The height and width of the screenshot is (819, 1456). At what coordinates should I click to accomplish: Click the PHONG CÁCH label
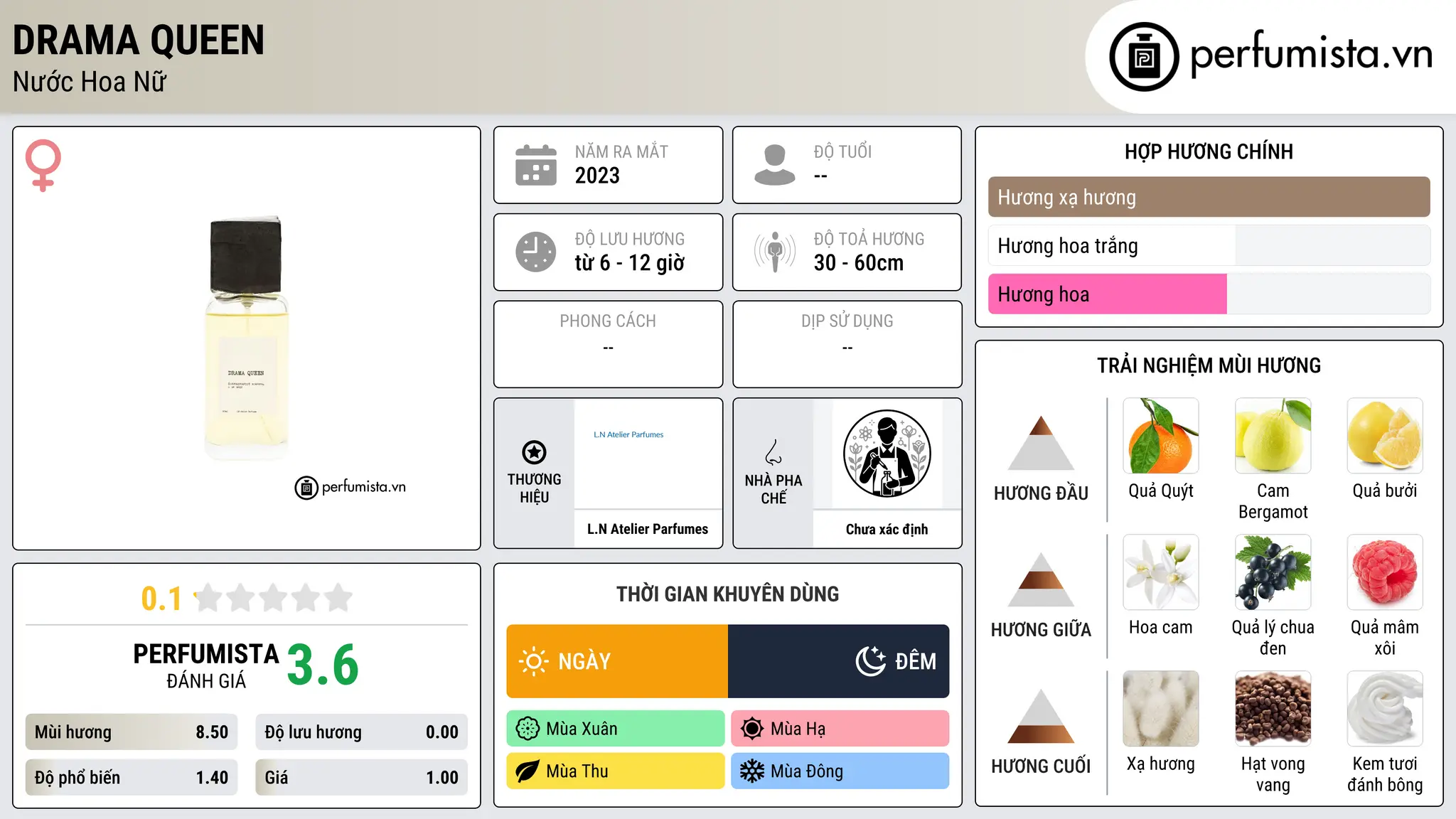pyautogui.click(x=608, y=321)
